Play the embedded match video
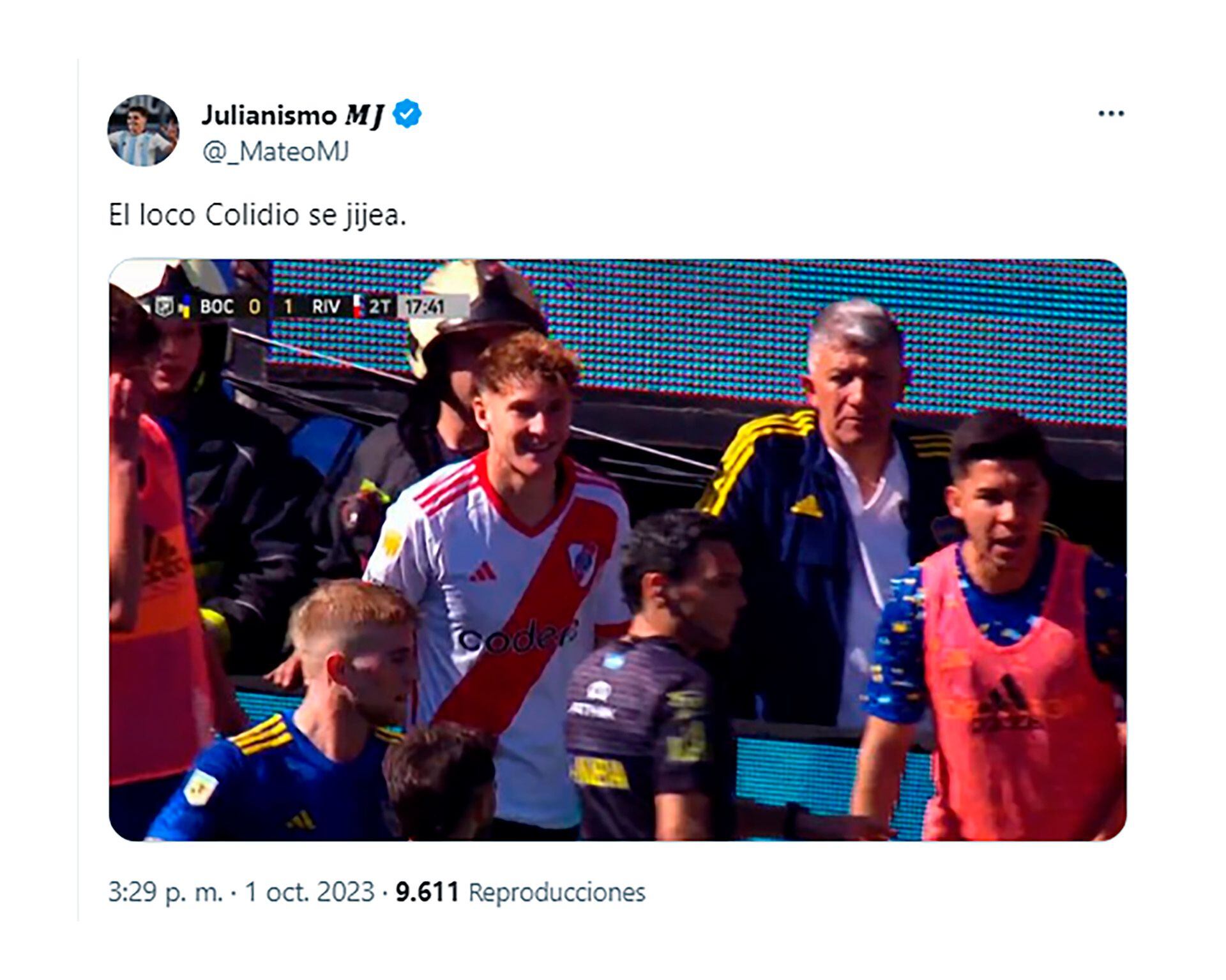 tap(617, 550)
